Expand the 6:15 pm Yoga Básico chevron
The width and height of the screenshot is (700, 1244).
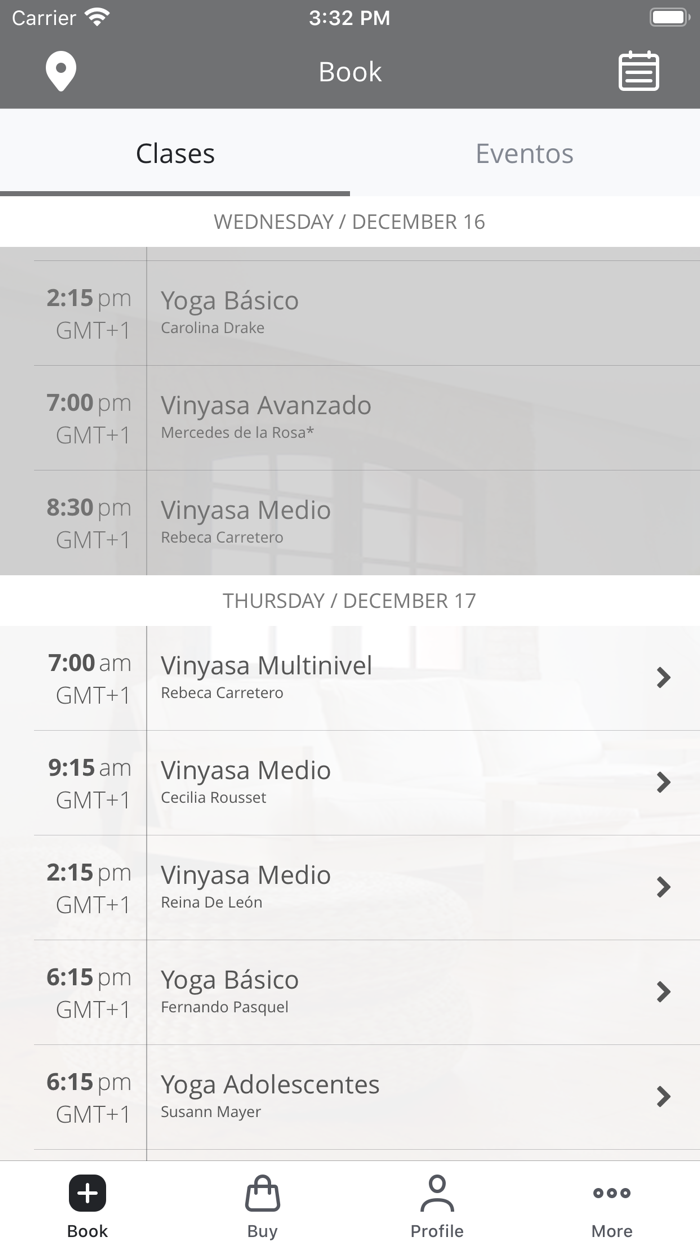point(663,992)
